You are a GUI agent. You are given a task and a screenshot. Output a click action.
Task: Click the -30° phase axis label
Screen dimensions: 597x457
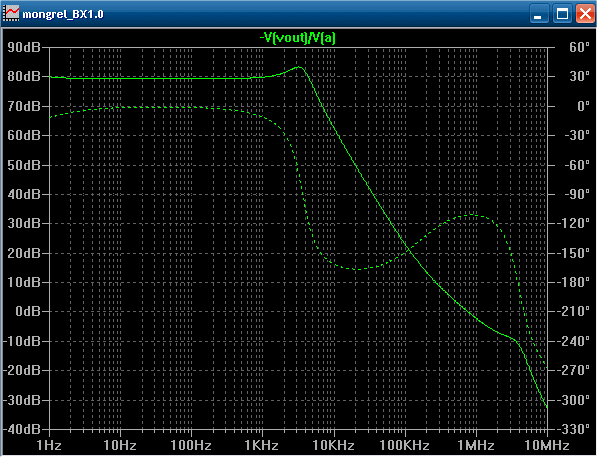point(577,135)
